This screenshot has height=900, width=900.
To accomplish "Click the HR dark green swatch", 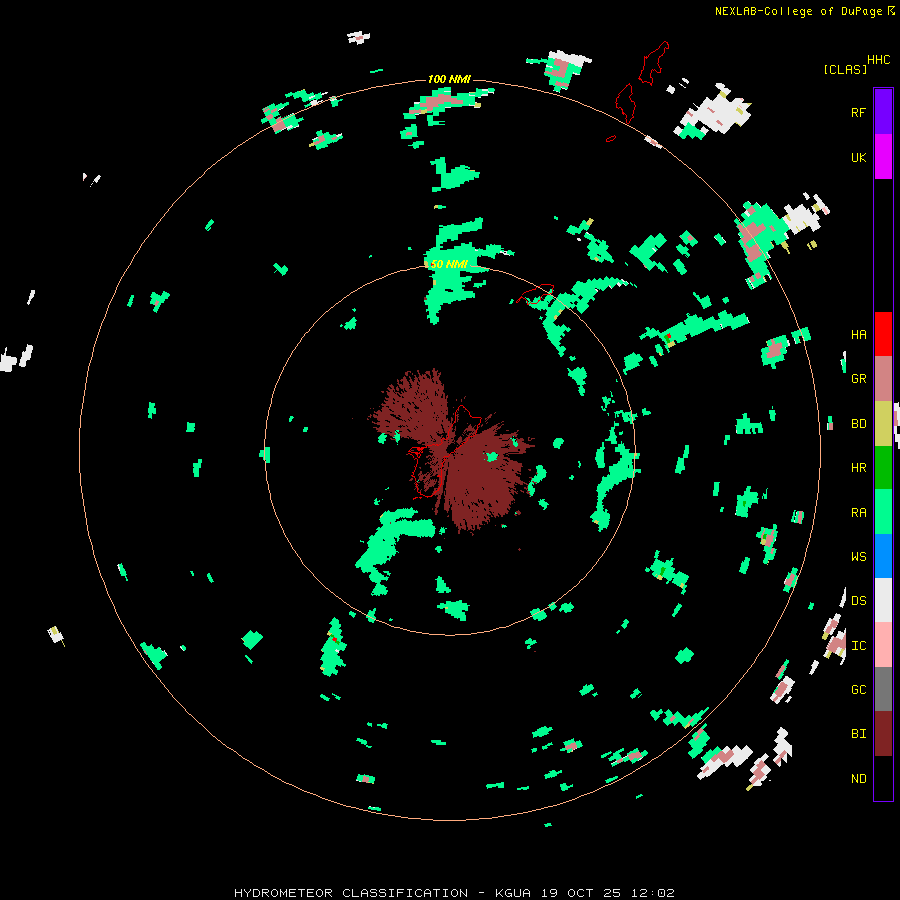I will click(883, 467).
